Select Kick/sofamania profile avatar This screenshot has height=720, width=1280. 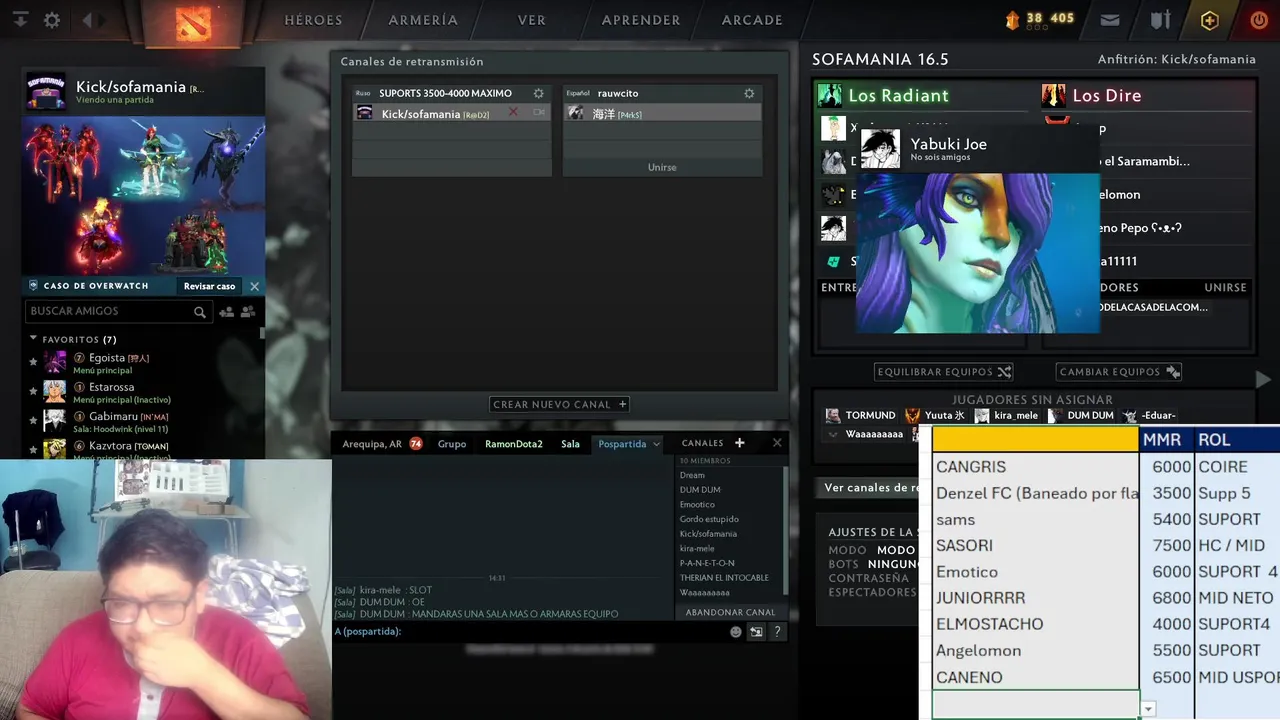45,93
